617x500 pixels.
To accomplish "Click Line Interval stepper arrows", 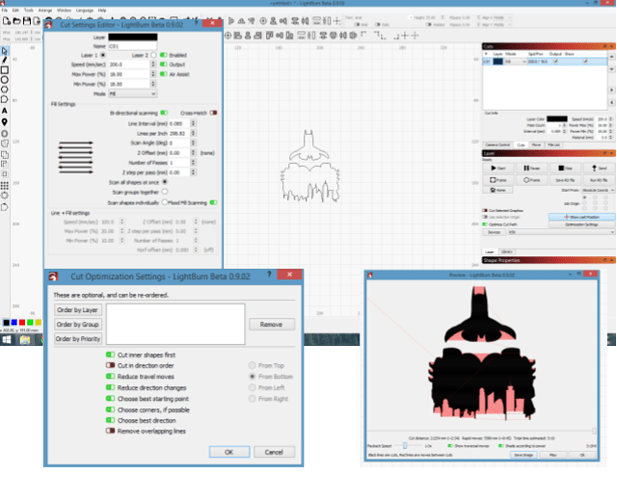I will coord(193,124).
